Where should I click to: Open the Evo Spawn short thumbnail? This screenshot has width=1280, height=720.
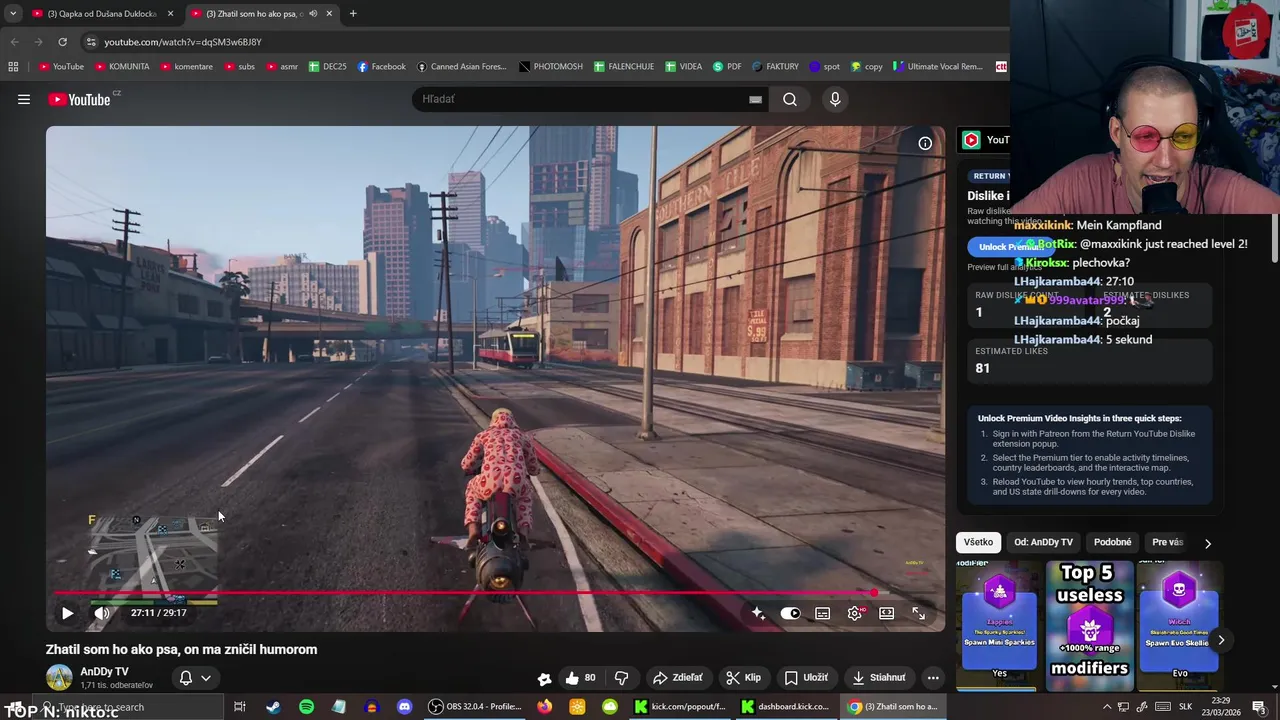point(1179,625)
